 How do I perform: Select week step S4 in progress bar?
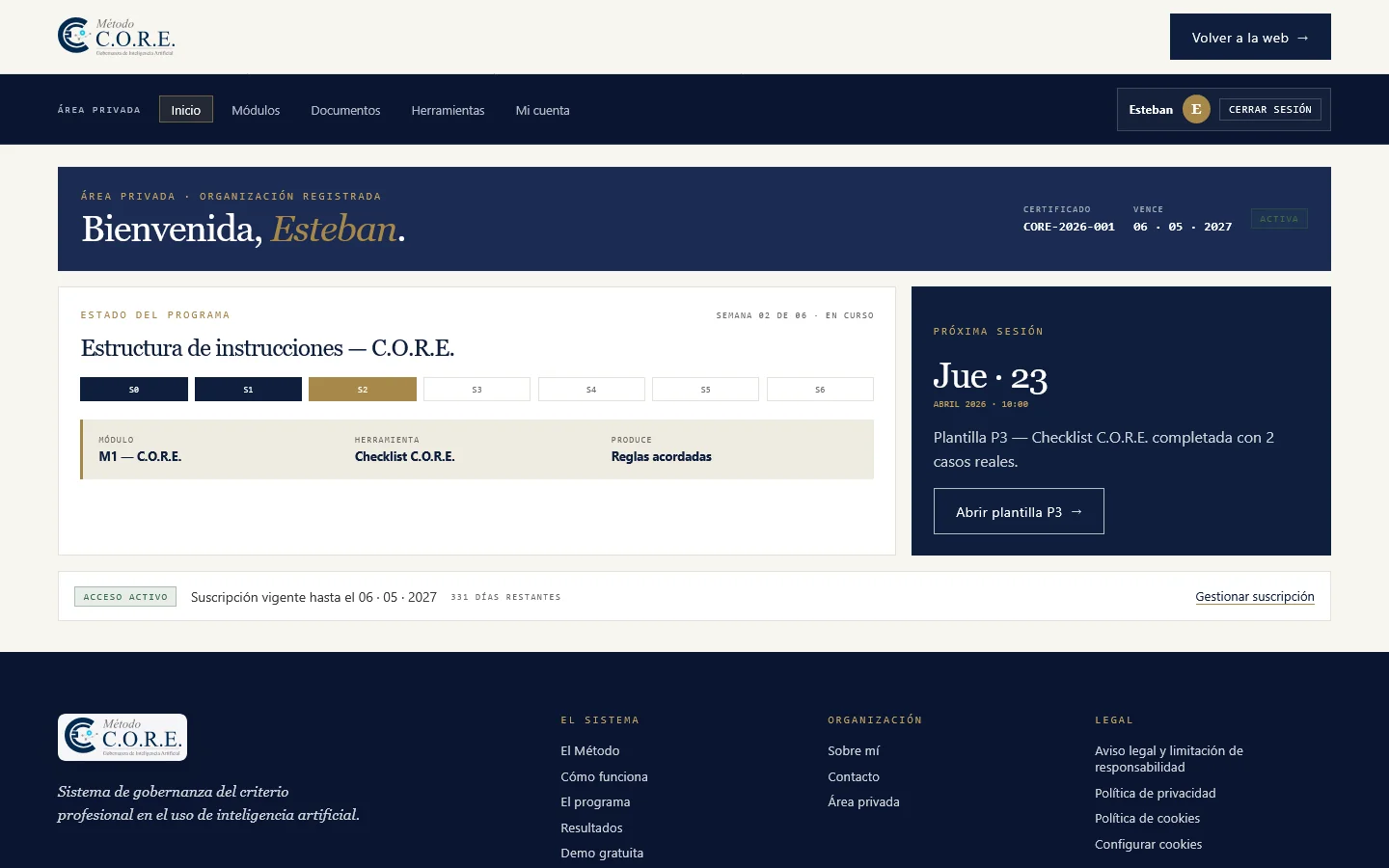pyautogui.click(x=591, y=390)
